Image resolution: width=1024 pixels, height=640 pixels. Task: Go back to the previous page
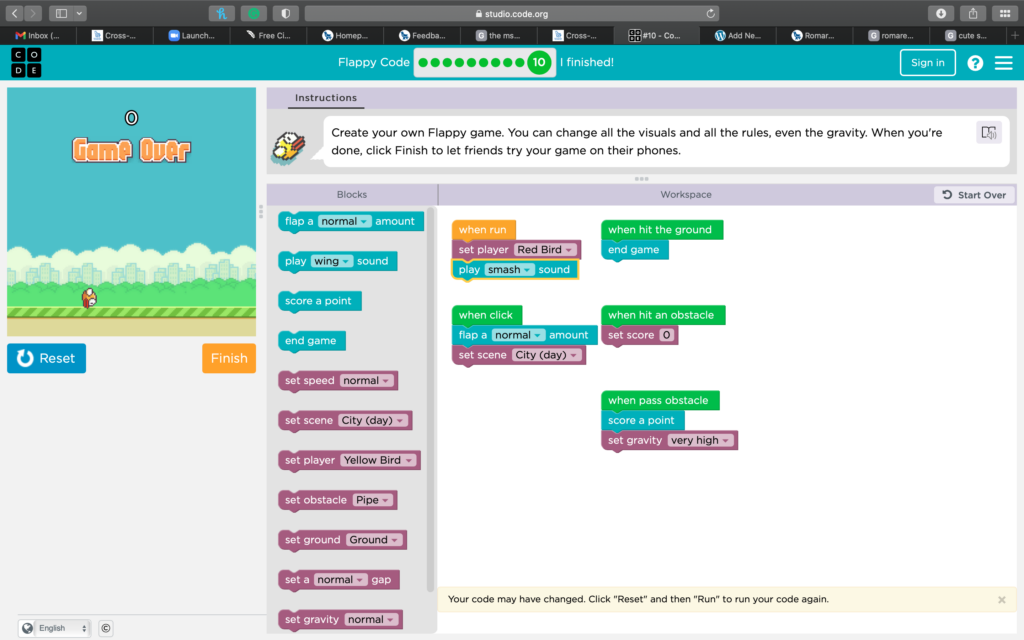14,13
